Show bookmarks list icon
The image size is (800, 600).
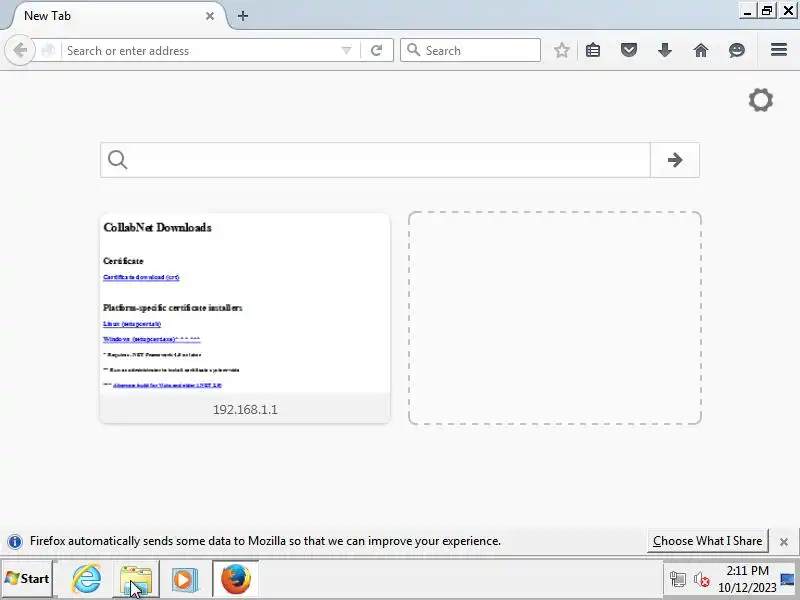coord(593,51)
